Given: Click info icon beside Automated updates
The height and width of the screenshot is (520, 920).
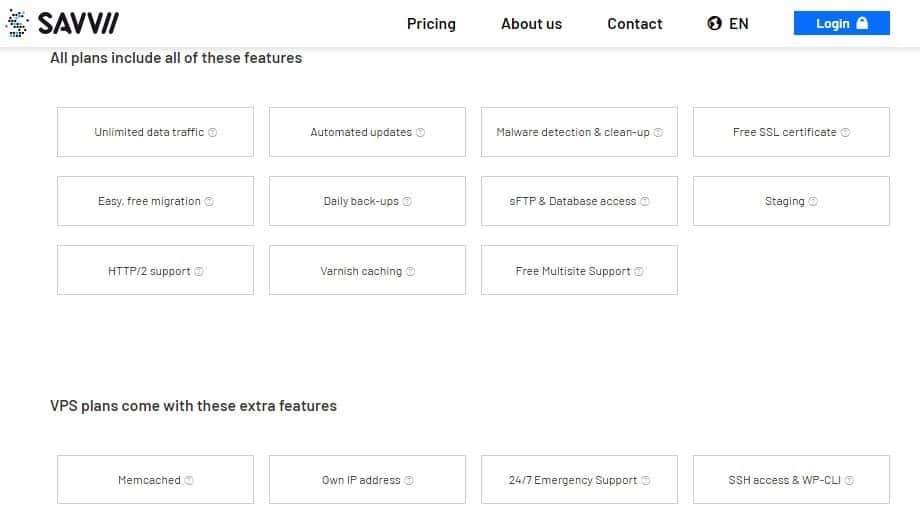Looking at the screenshot, I should (x=420, y=133).
